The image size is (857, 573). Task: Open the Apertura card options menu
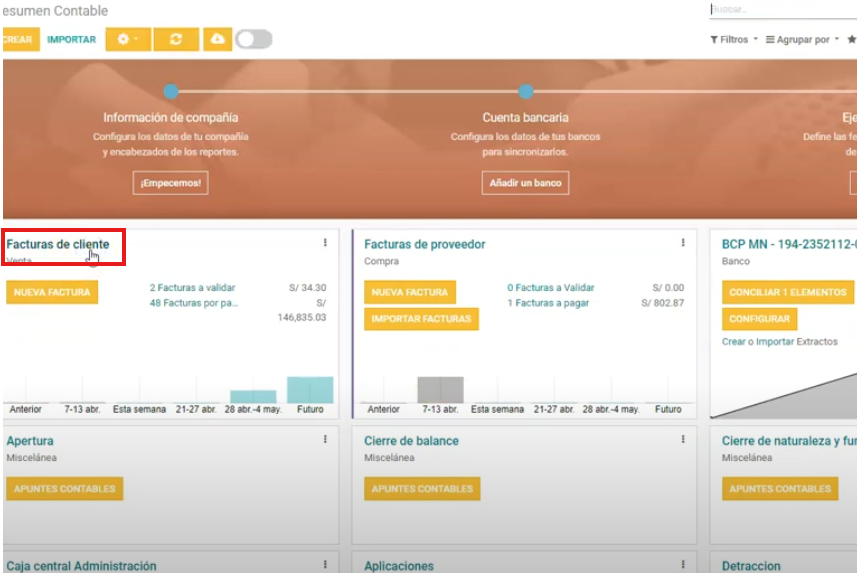[x=325, y=440]
